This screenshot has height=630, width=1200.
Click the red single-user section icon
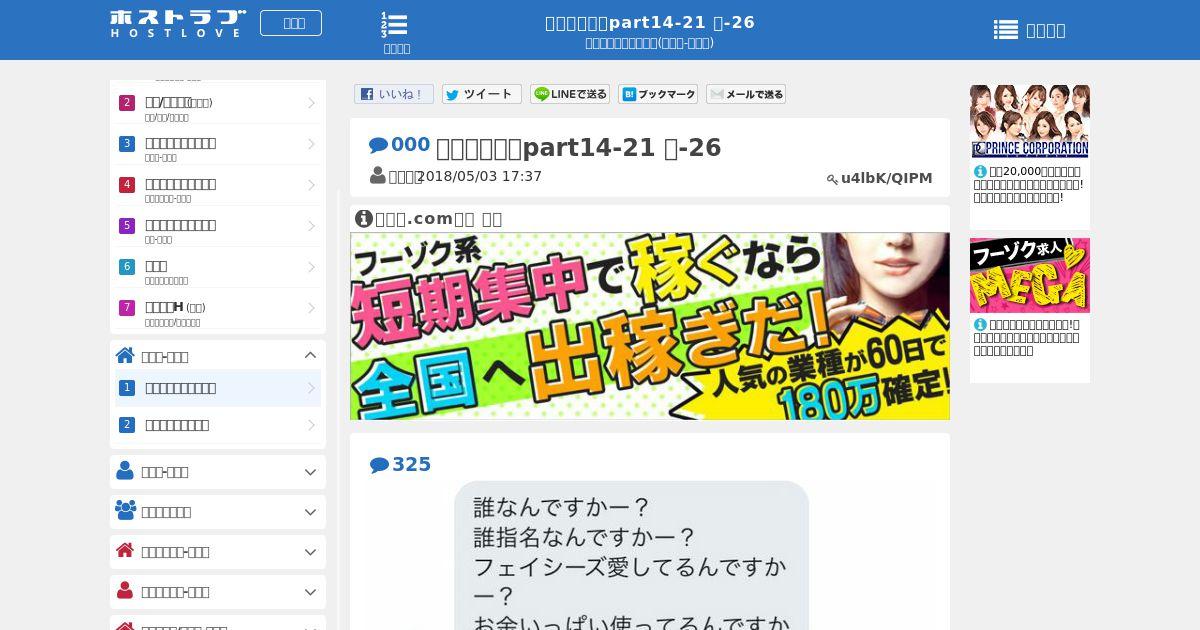click(x=125, y=590)
